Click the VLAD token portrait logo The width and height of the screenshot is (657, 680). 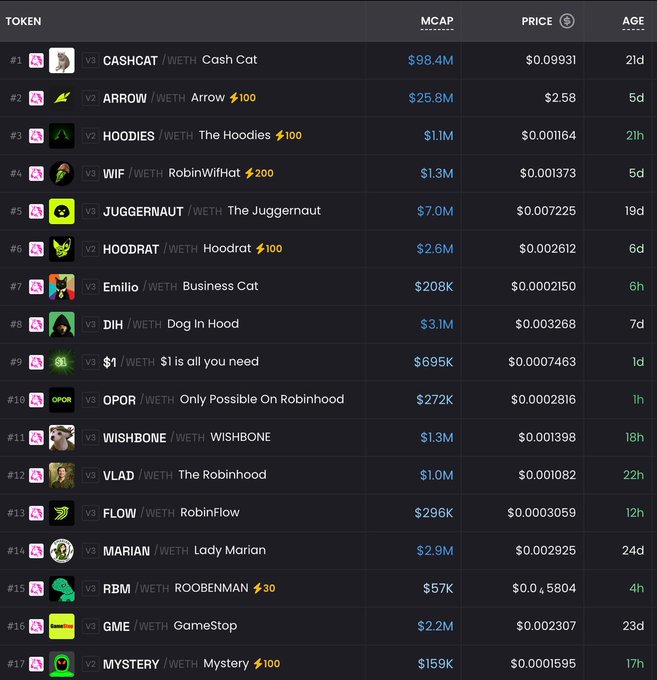point(62,475)
